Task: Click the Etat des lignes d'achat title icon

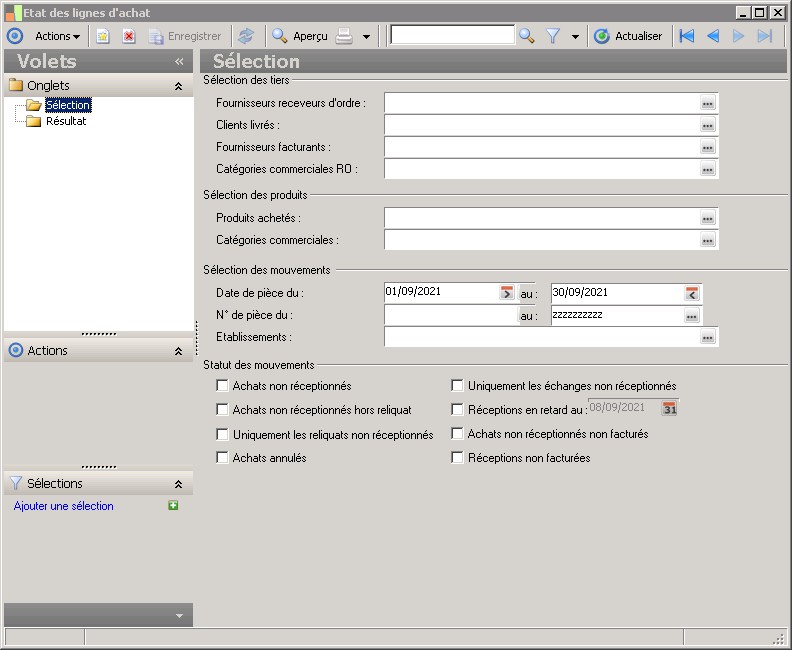Action: (x=14, y=13)
